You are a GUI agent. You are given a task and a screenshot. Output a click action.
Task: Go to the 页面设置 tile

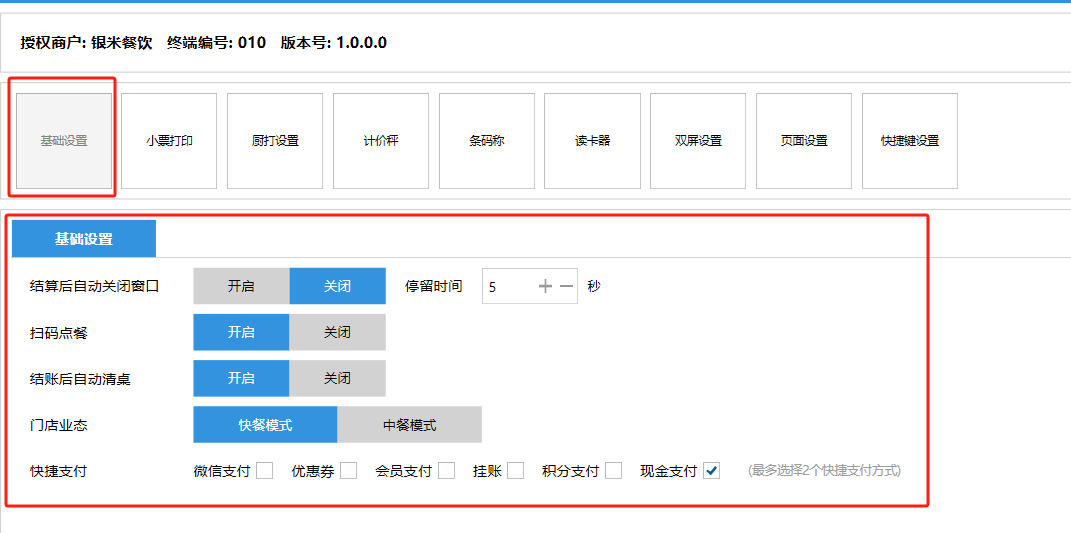coord(804,141)
